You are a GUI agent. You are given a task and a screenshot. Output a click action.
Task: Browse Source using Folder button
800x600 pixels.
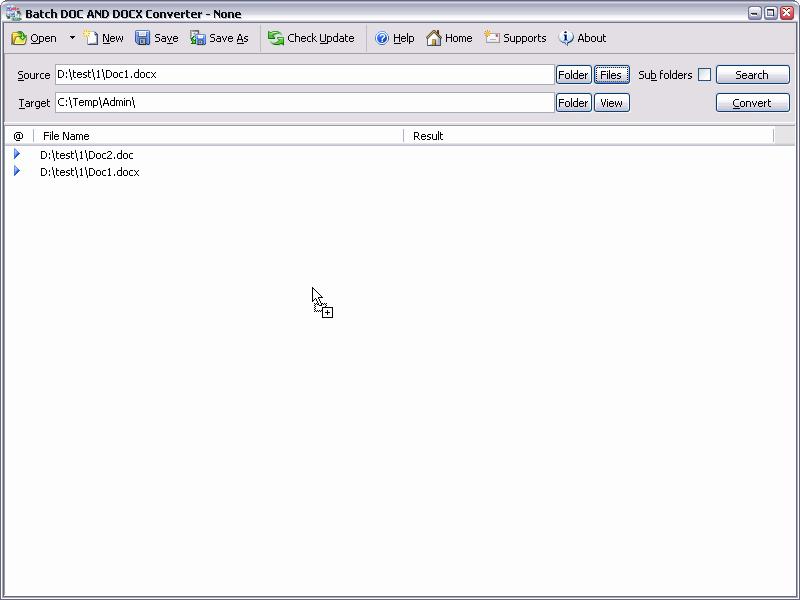pos(573,75)
